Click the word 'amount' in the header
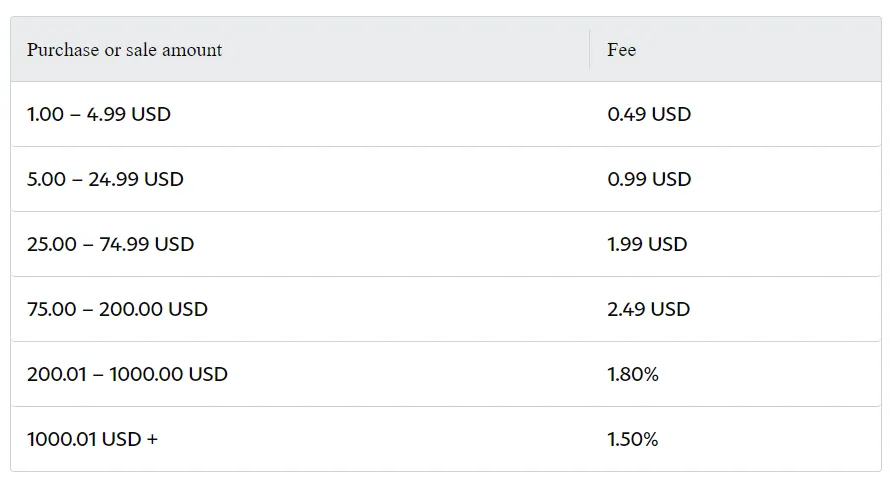 click(192, 50)
